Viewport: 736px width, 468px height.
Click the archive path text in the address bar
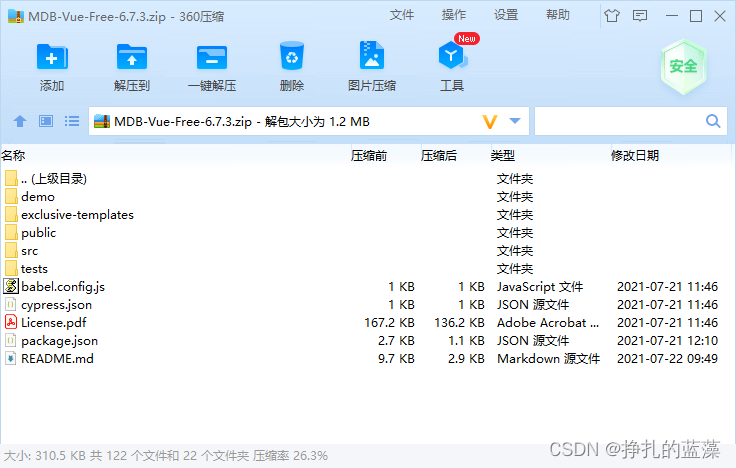[x=242, y=122]
